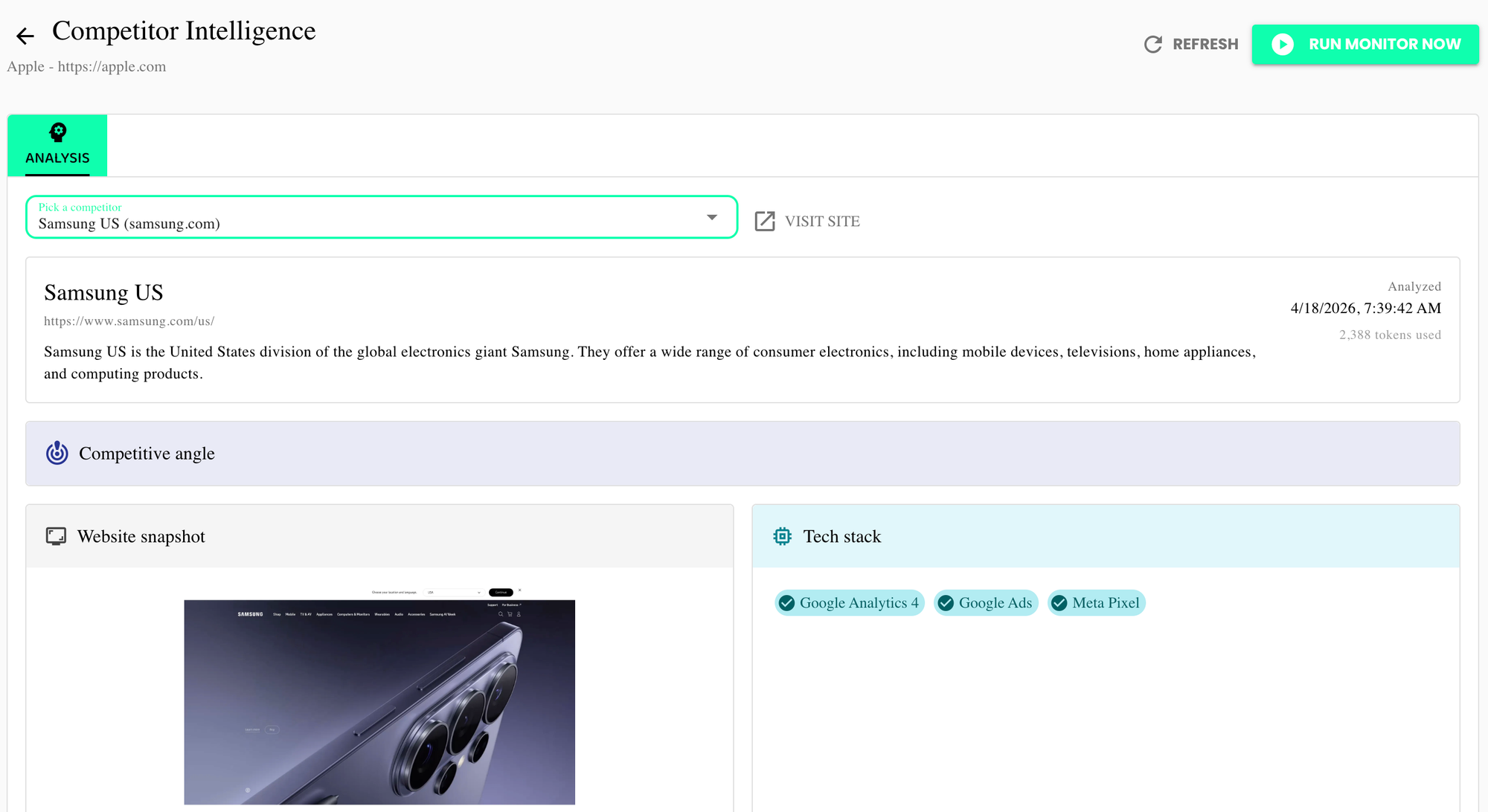
Task: Expand the Competitive angle section
Action: 743,454
